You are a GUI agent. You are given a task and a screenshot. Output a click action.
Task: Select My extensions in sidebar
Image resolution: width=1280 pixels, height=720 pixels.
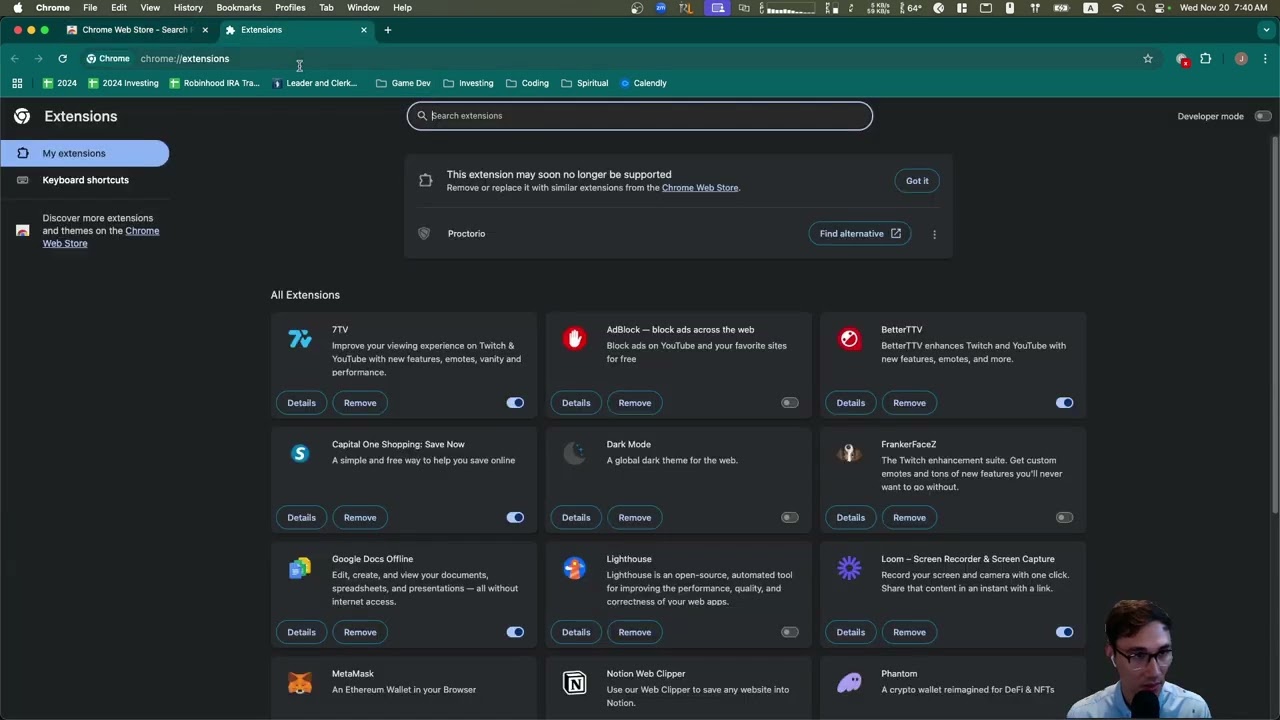(85, 153)
